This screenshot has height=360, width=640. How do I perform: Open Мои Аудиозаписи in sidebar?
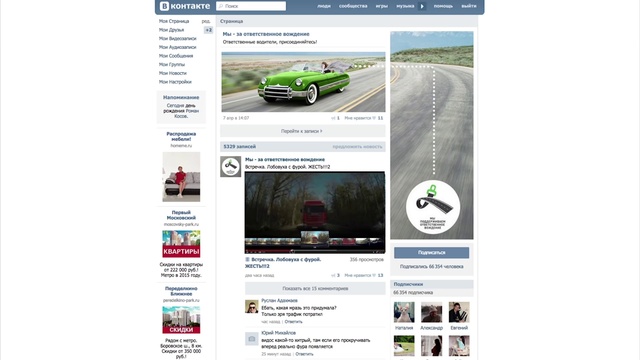178,47
